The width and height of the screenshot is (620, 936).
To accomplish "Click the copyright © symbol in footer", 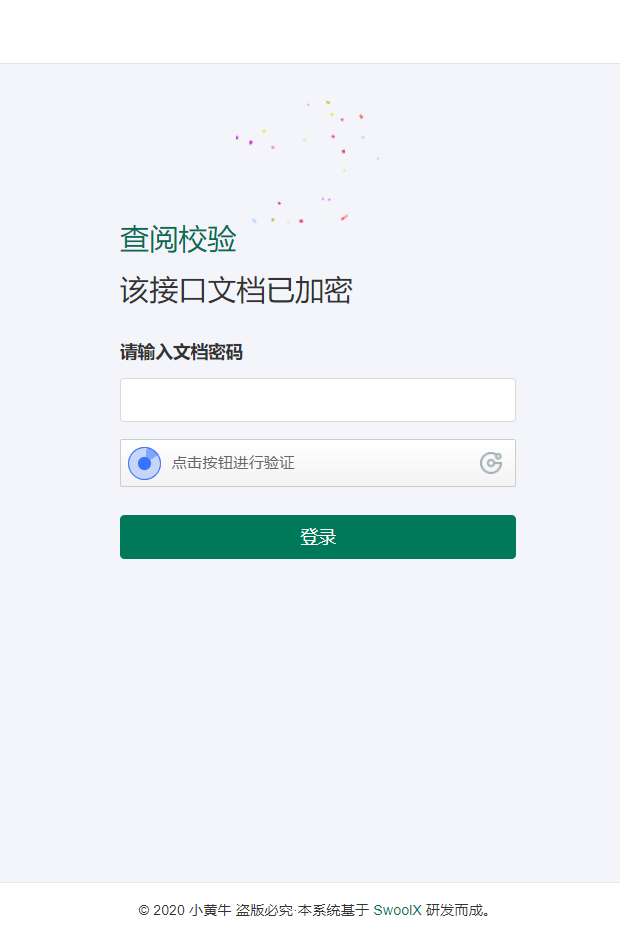I will pyautogui.click(x=144, y=910).
